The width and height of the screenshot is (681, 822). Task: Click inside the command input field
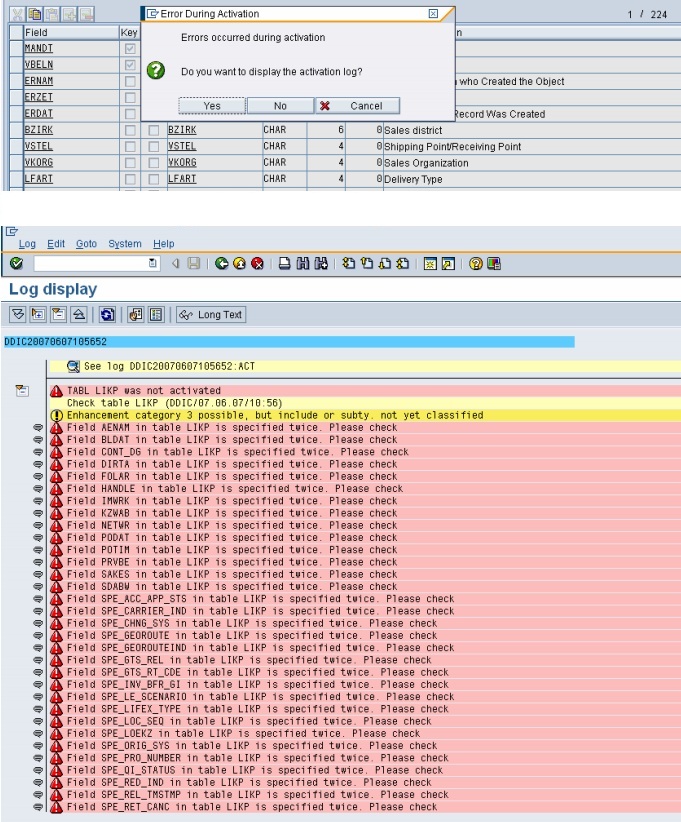[92, 263]
